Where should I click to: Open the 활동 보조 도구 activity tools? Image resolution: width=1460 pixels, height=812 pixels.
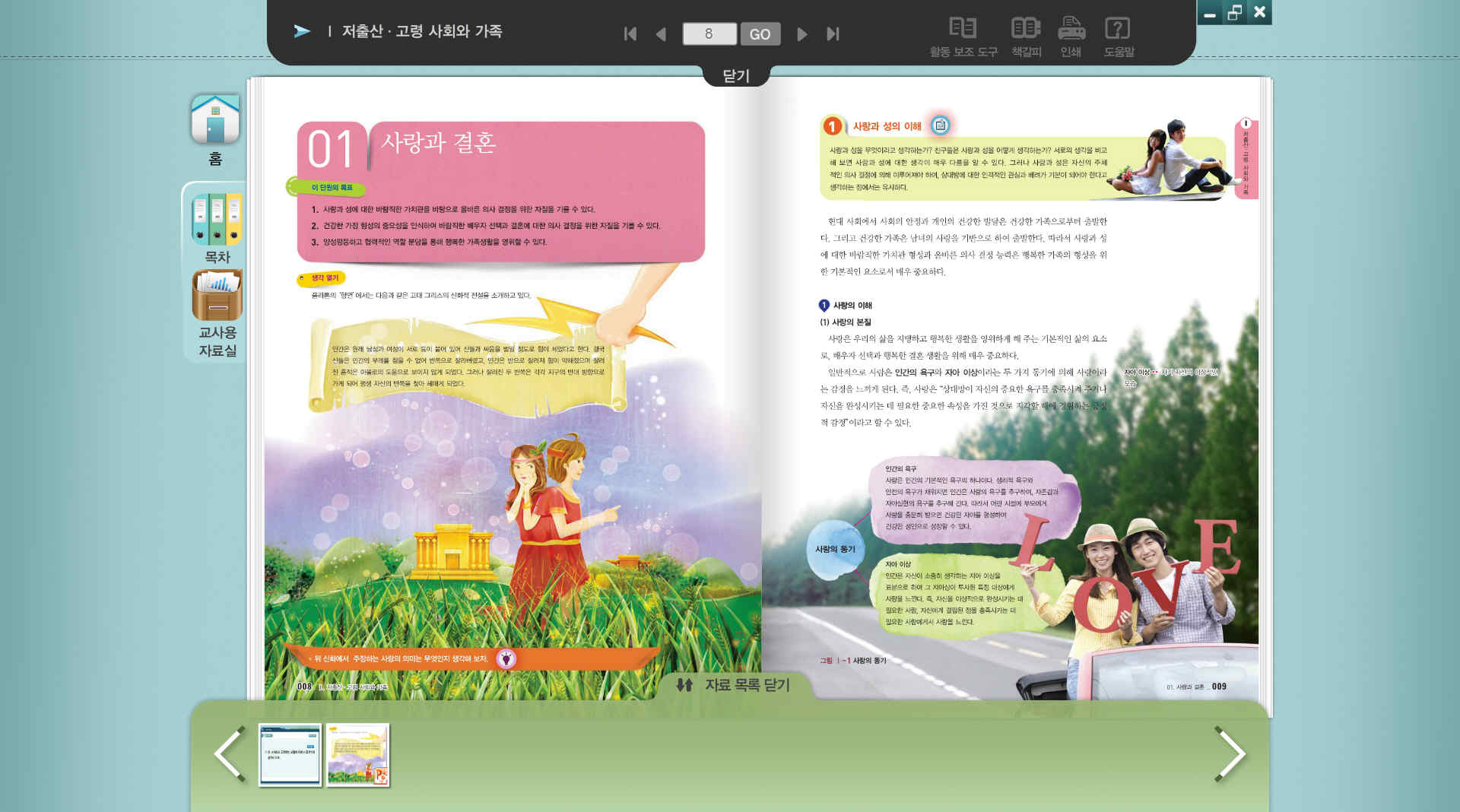tap(963, 36)
